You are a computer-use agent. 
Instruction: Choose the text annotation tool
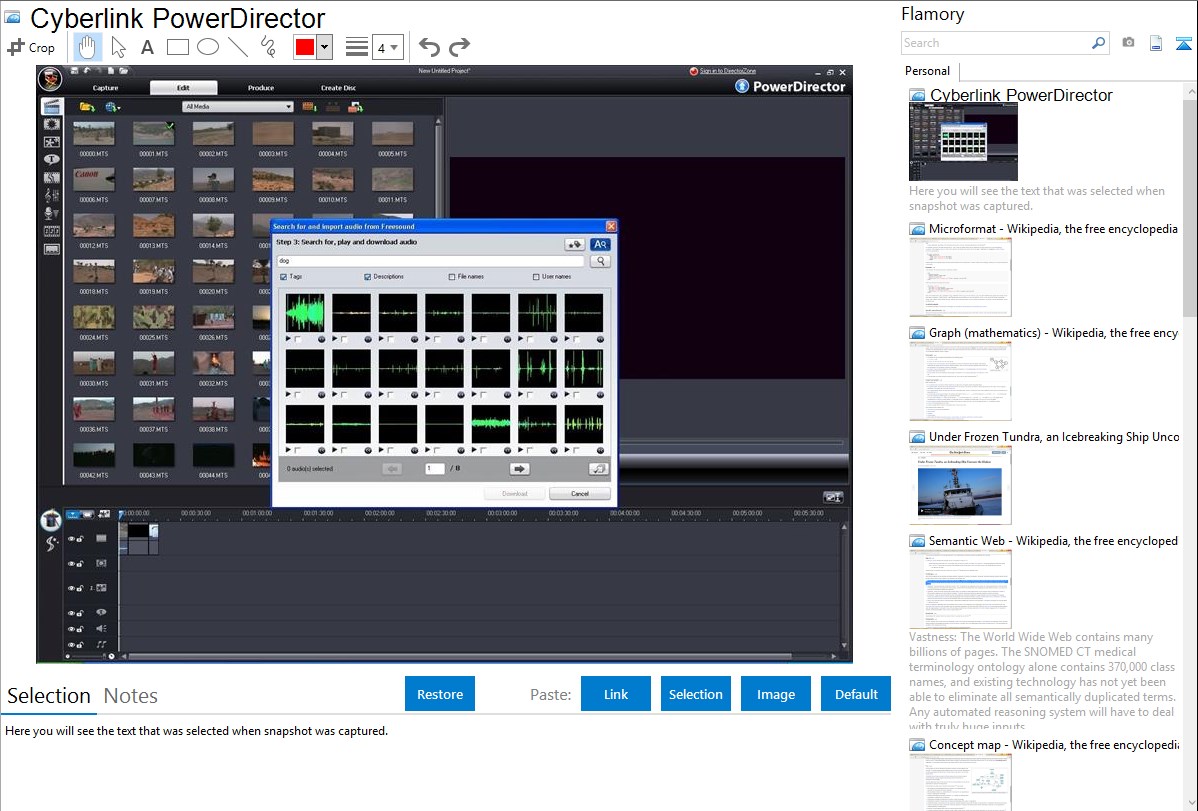[147, 47]
